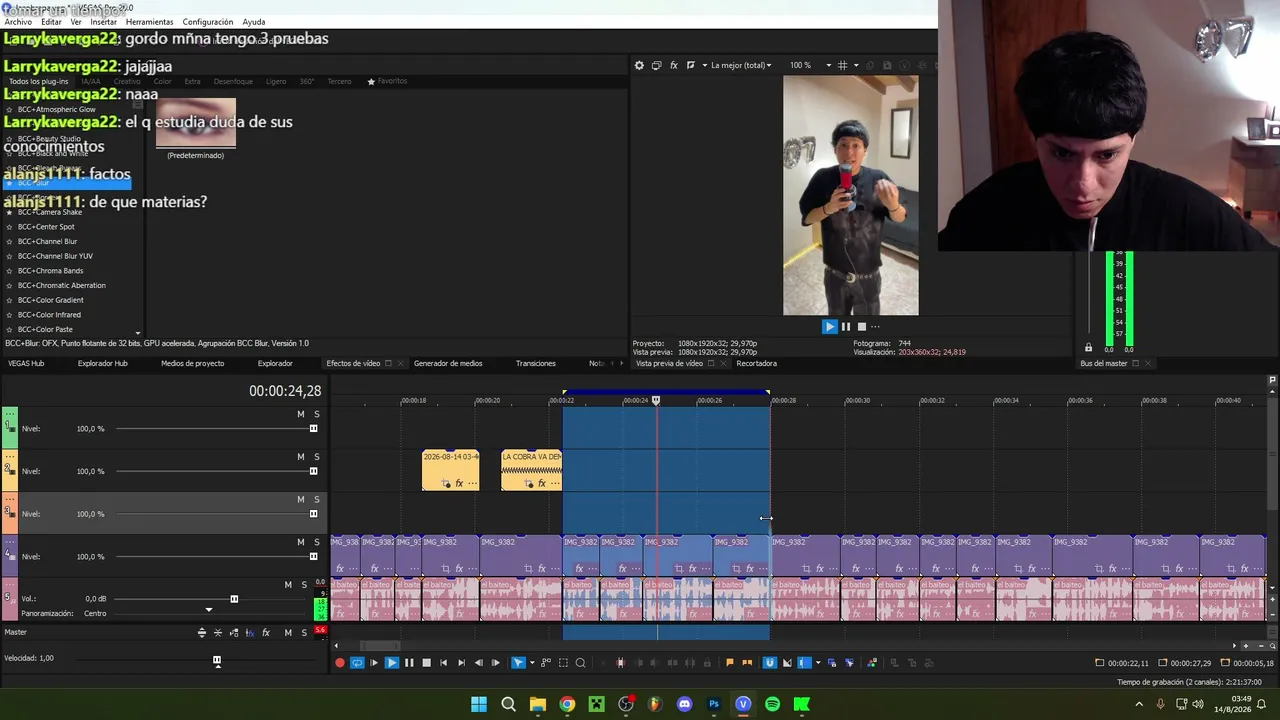Screen dimensions: 1280x720
Task: Open event FX on the 2026-08-14 yellow clip
Action: pyautogui.click(x=459, y=484)
